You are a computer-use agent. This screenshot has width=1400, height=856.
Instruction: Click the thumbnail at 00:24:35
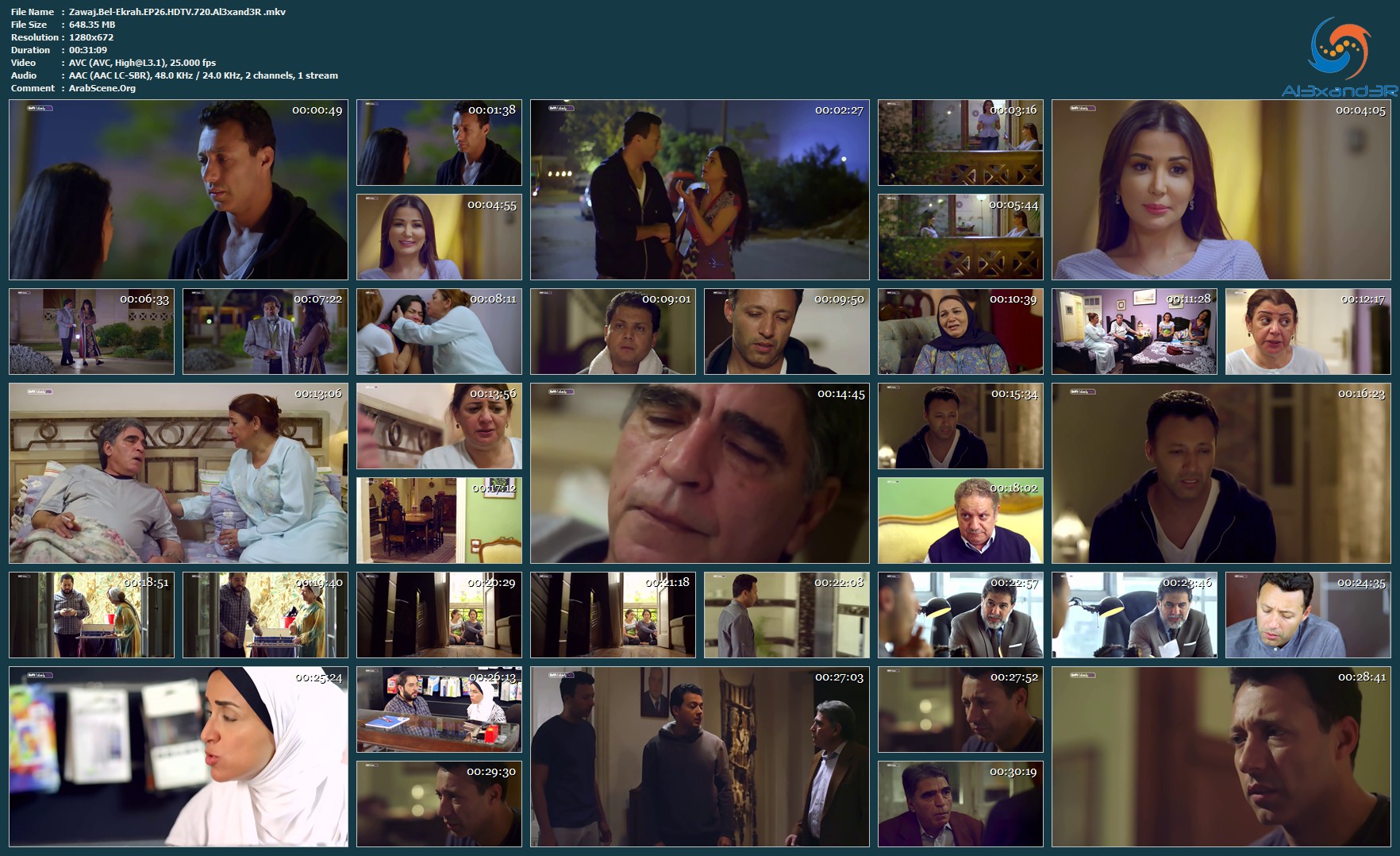(1308, 615)
